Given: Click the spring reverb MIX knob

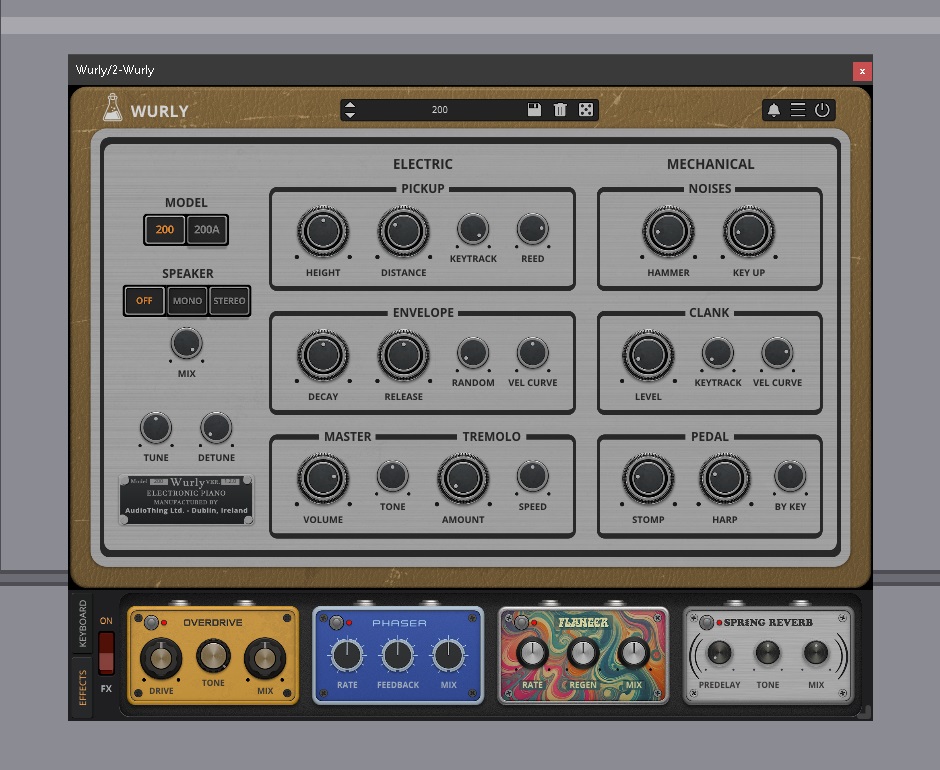Looking at the screenshot, I should tap(816, 653).
